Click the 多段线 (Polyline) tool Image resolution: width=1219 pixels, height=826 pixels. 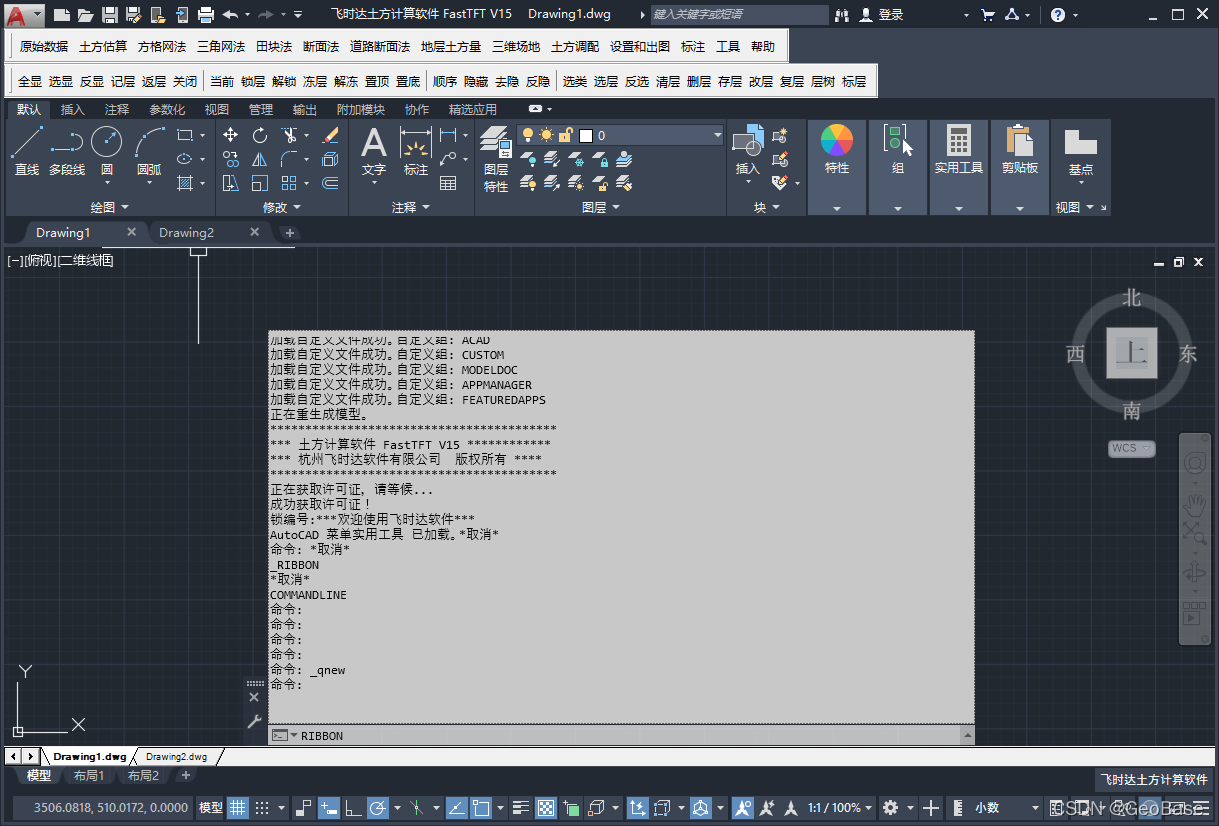tap(67, 150)
